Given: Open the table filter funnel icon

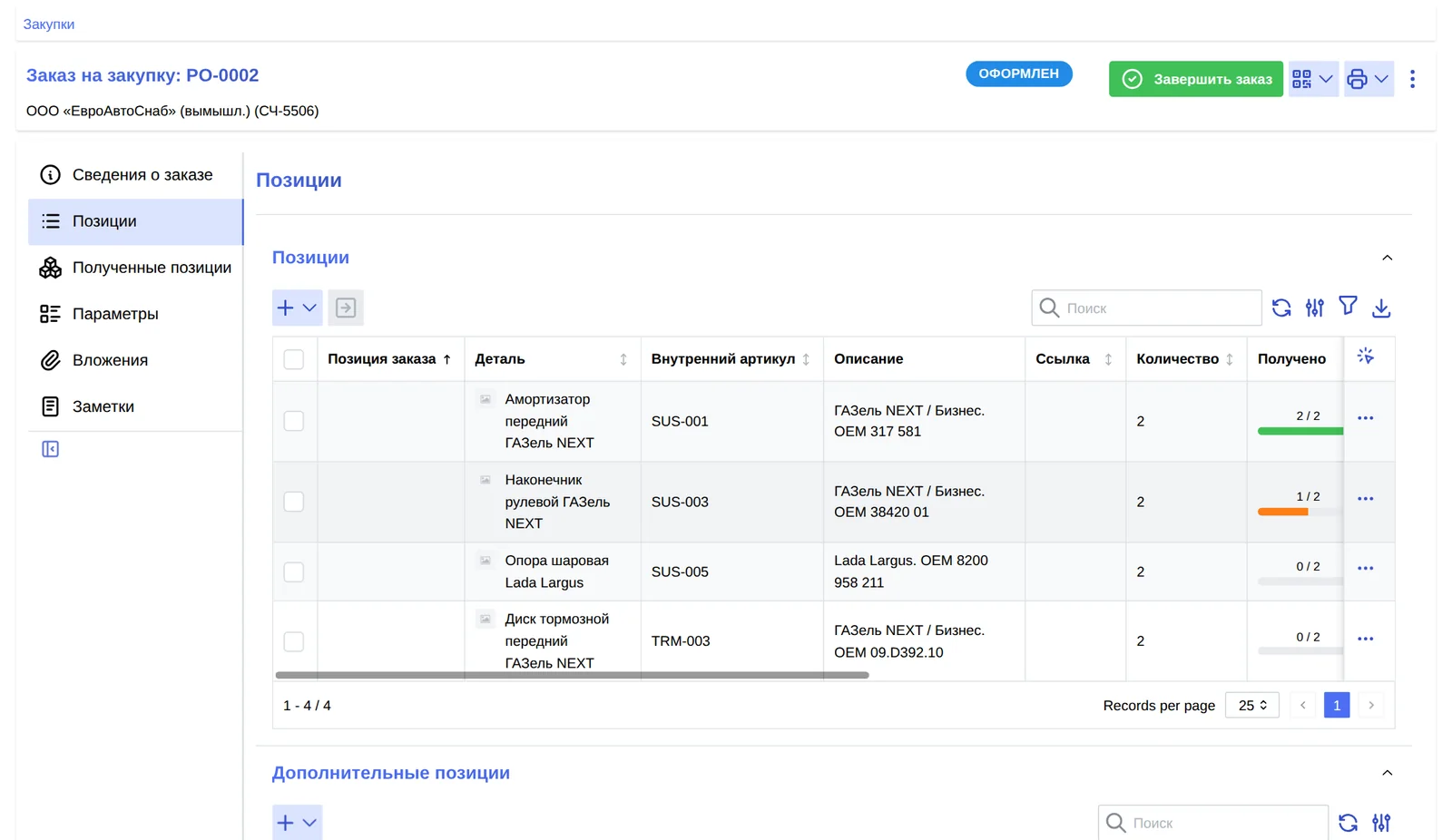Looking at the screenshot, I should [1349, 307].
